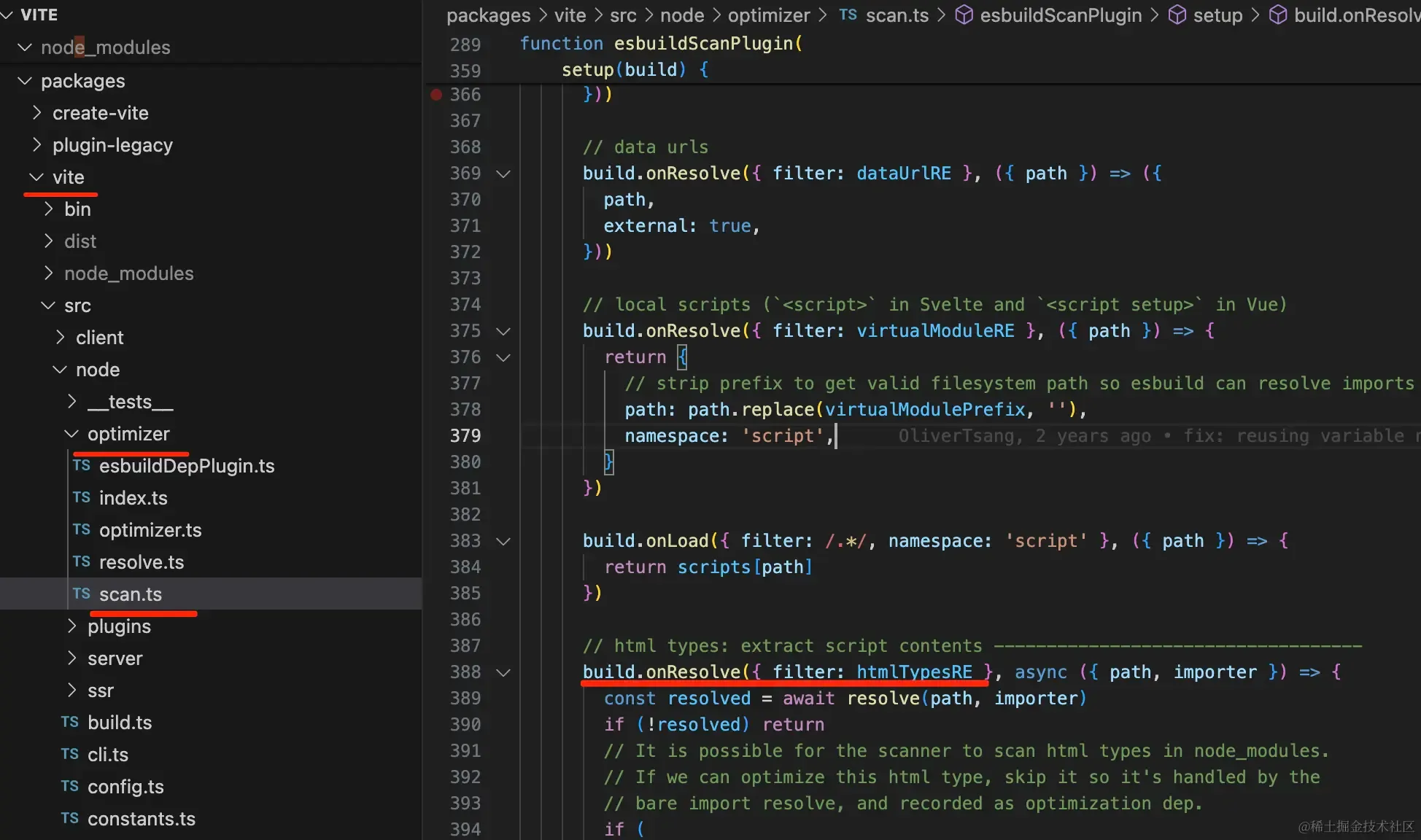Click the dataUrlRE identifier on line 369
1421x840 pixels.
point(904,174)
